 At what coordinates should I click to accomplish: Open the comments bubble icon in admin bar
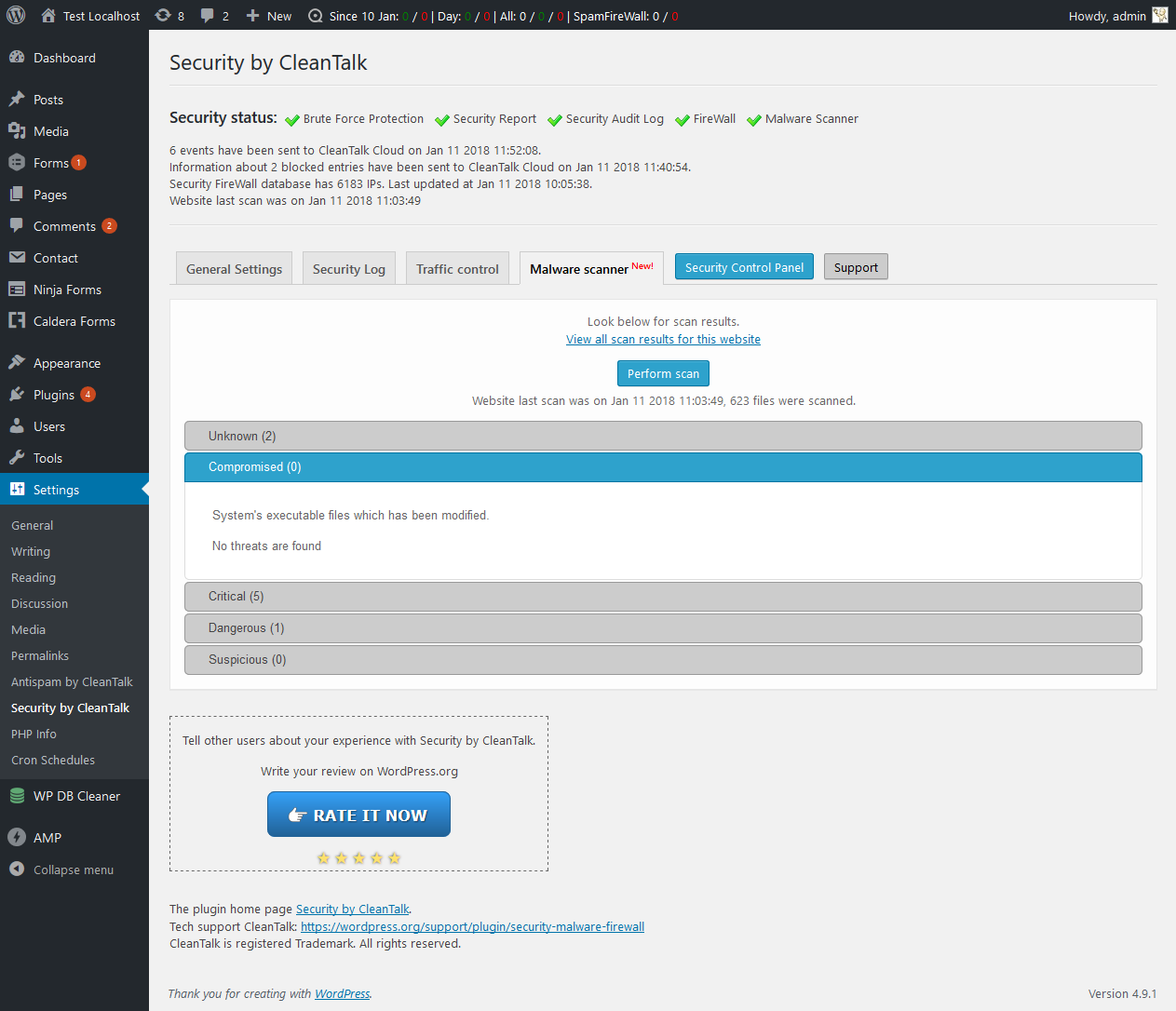tap(208, 16)
